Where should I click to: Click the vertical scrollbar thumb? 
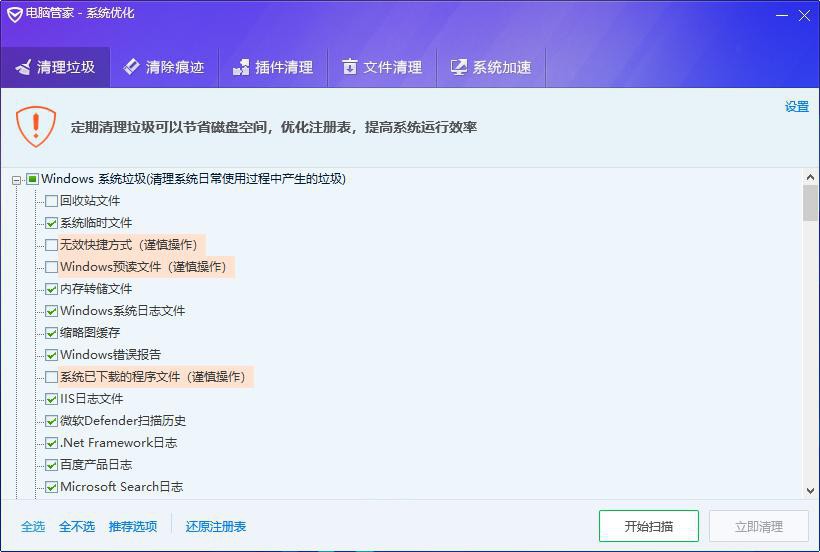811,203
